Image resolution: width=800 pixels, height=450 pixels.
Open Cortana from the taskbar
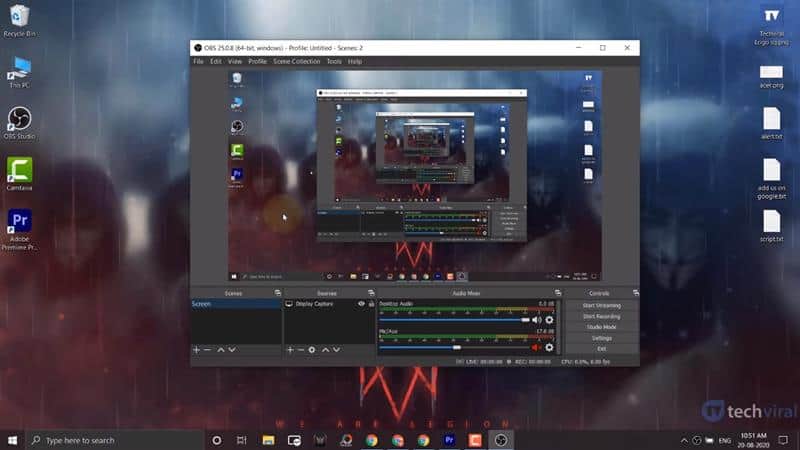[217, 440]
